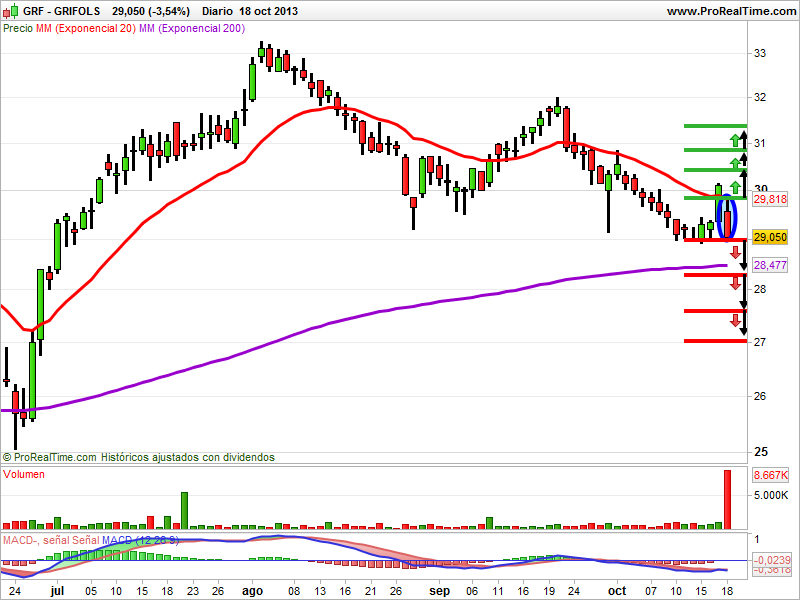
Task: Click the 5.000K volume axis label
Action: [770, 495]
